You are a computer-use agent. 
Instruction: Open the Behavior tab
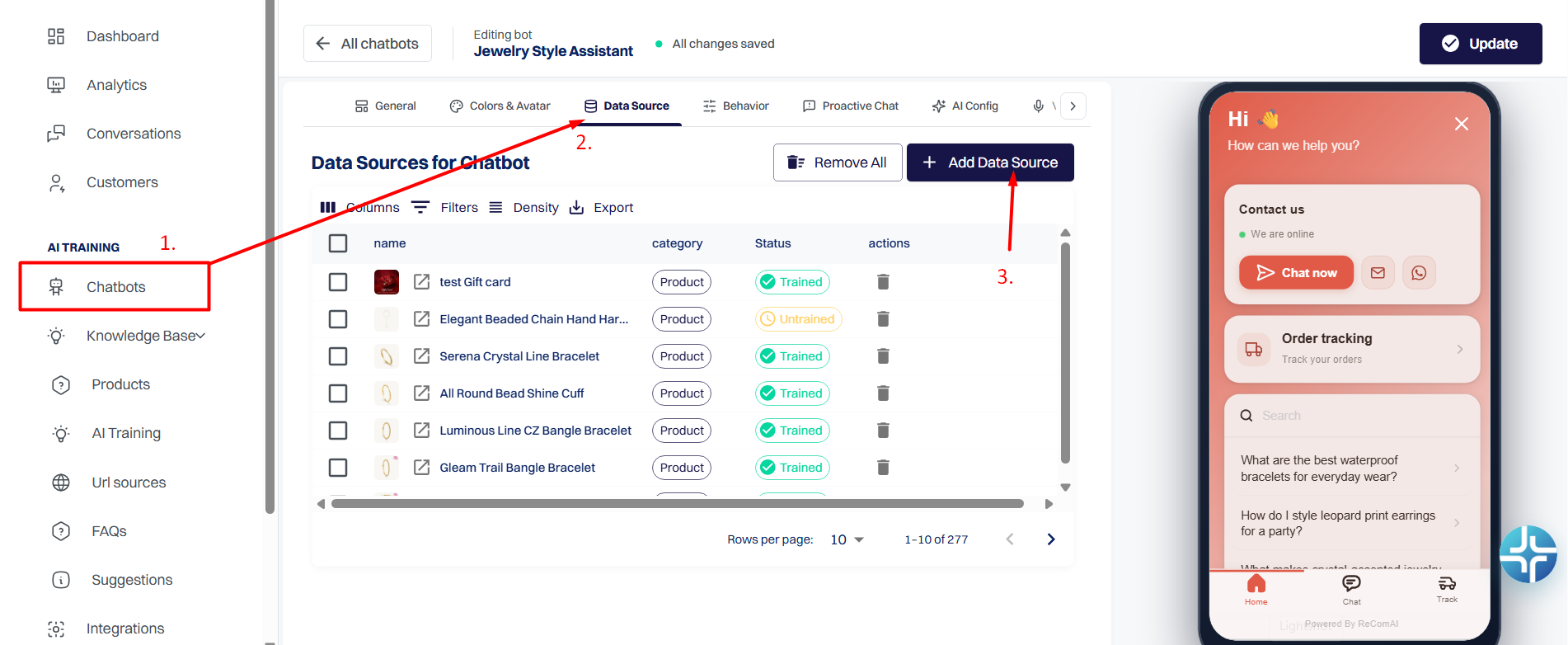click(x=735, y=106)
